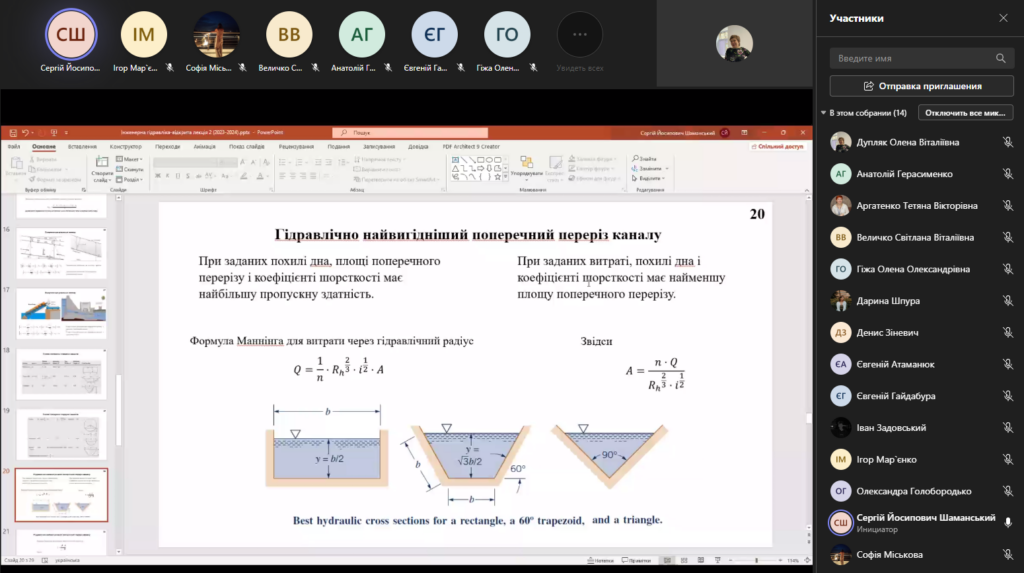Click the undo arrow in PowerPoint toolbar
Image resolution: width=1024 pixels, height=573 pixels.
[x=25, y=133]
